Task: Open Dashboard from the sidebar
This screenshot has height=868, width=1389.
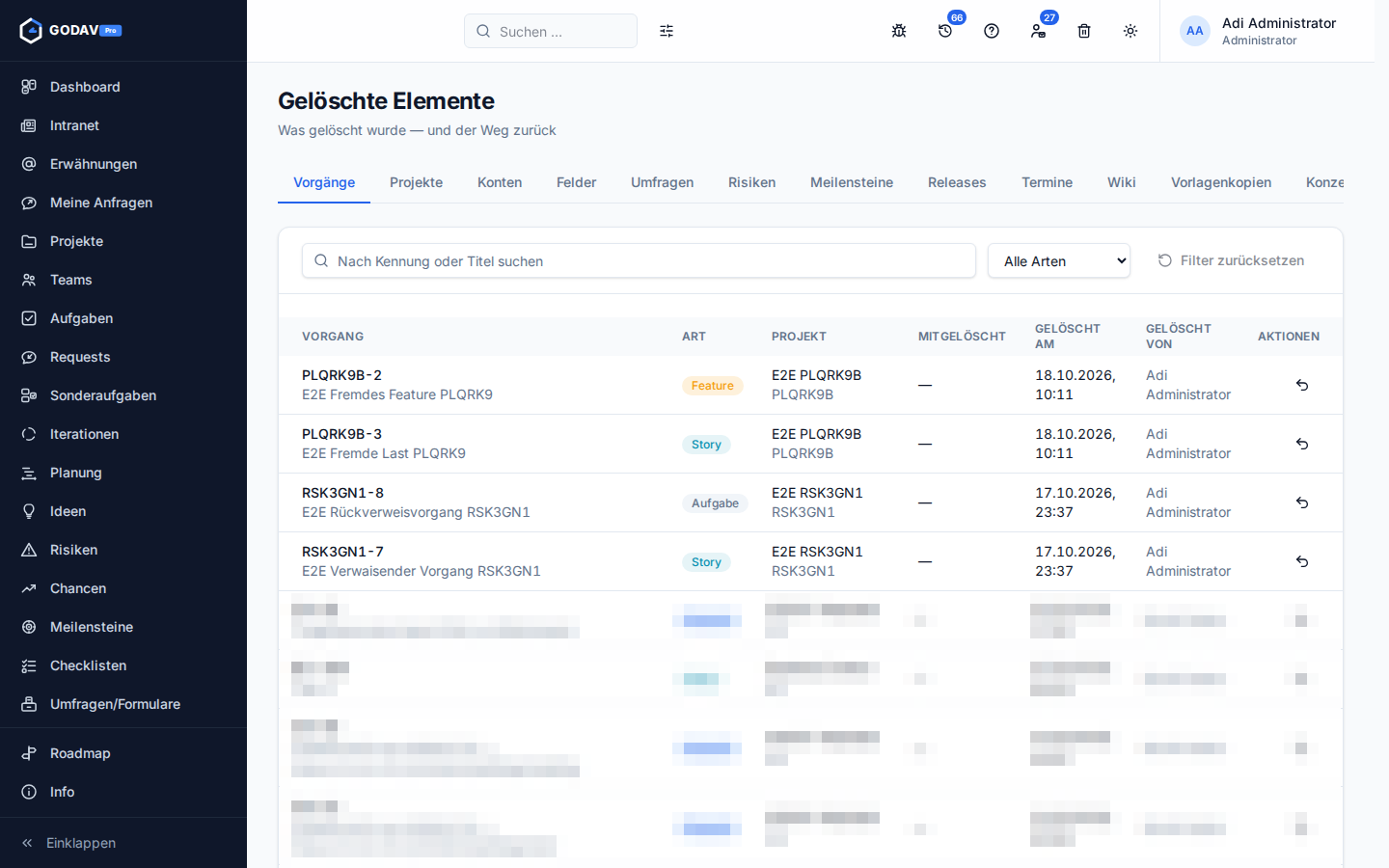Action: [x=123, y=87]
